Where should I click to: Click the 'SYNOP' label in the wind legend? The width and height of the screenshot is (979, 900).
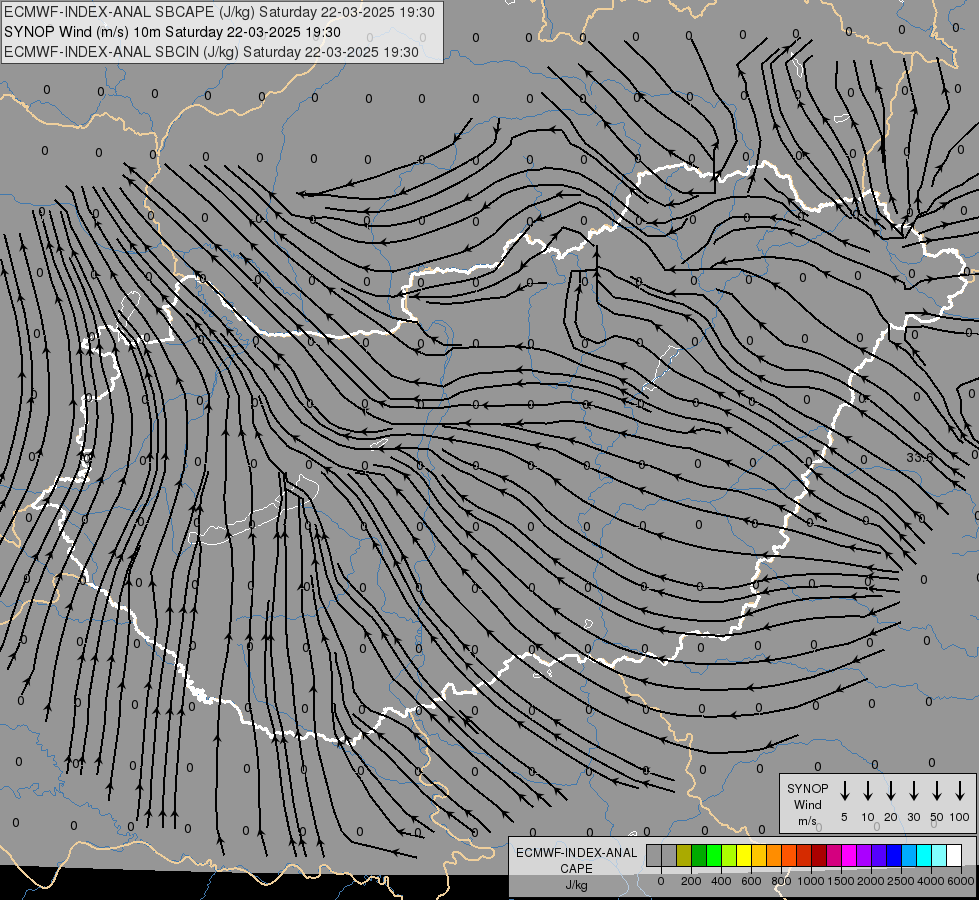807,788
